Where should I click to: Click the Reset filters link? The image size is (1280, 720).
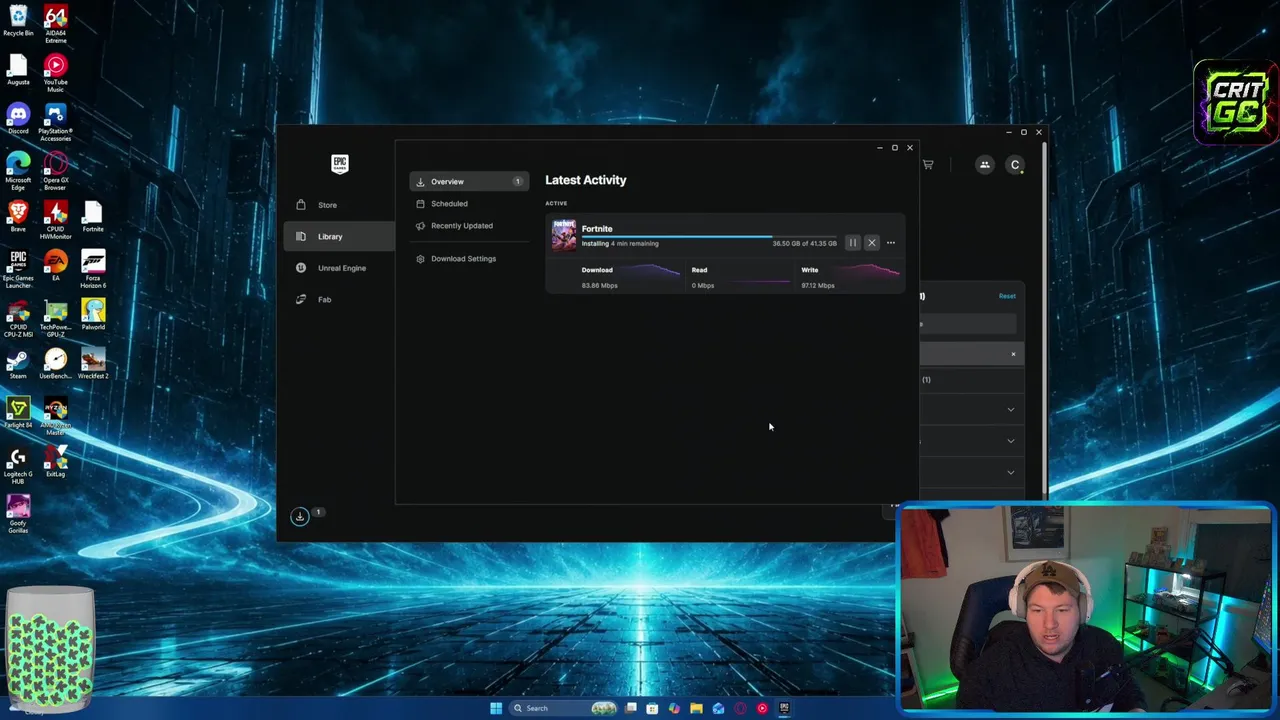pyautogui.click(x=1007, y=296)
